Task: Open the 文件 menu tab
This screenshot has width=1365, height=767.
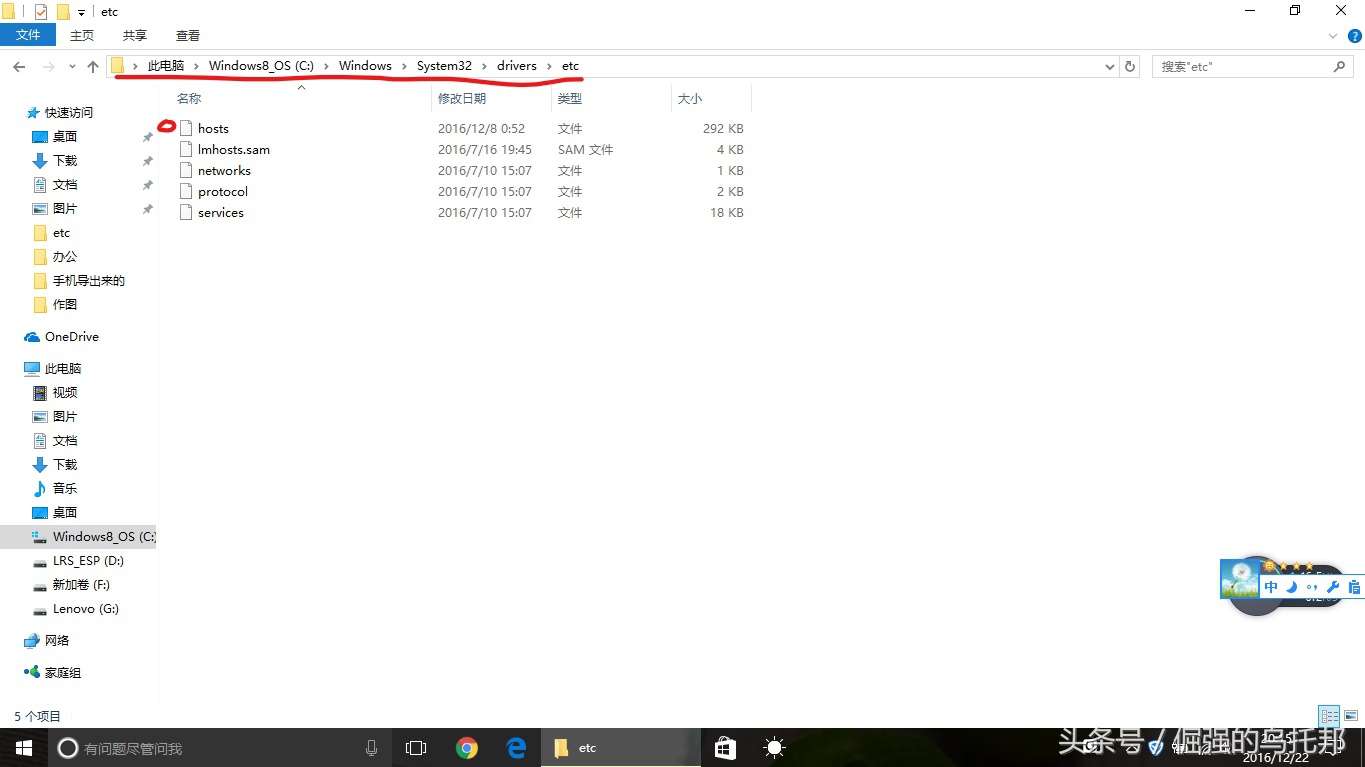Action: 28,35
